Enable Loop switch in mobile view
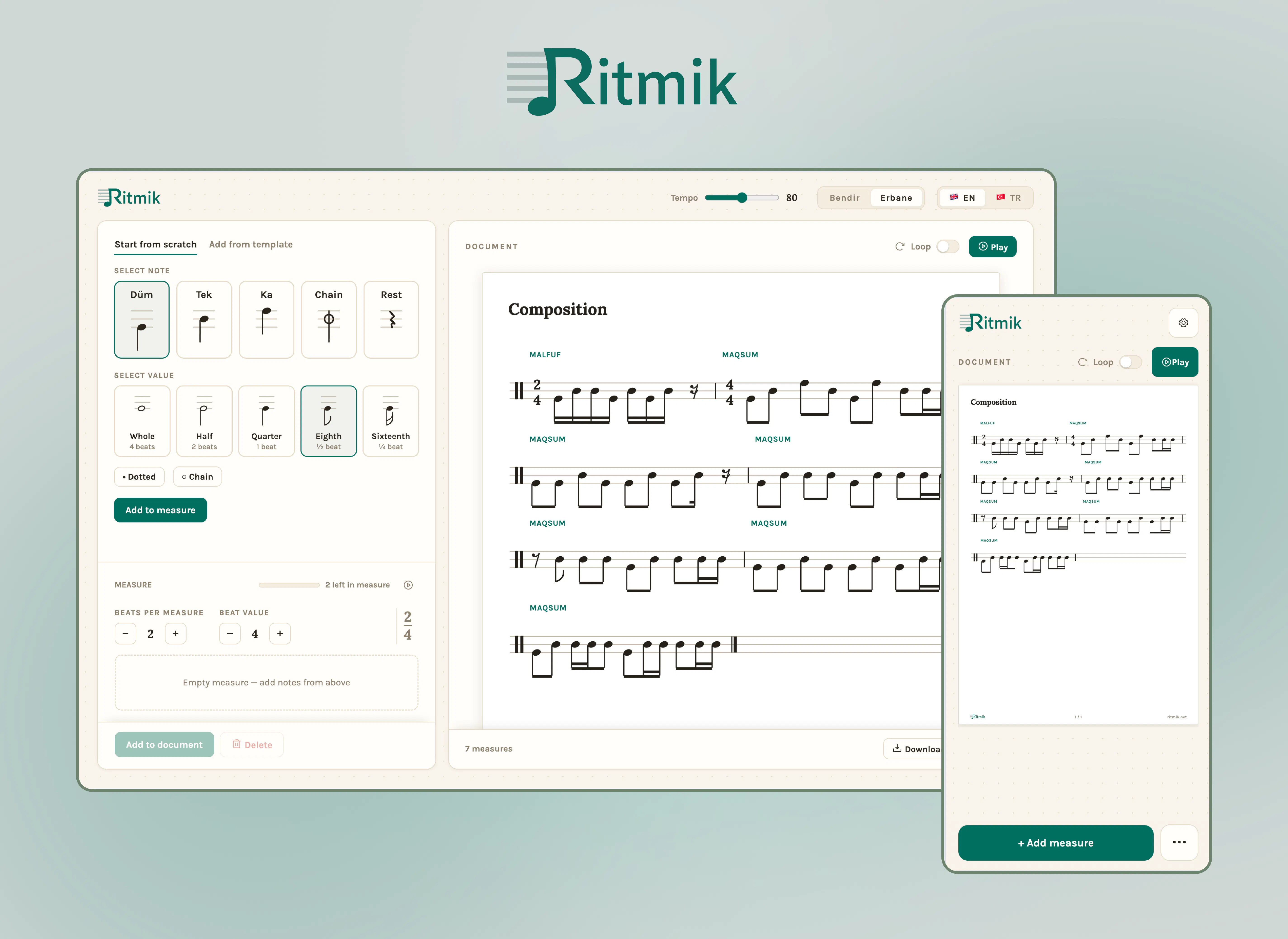Image resolution: width=1288 pixels, height=939 pixels. (x=1130, y=362)
